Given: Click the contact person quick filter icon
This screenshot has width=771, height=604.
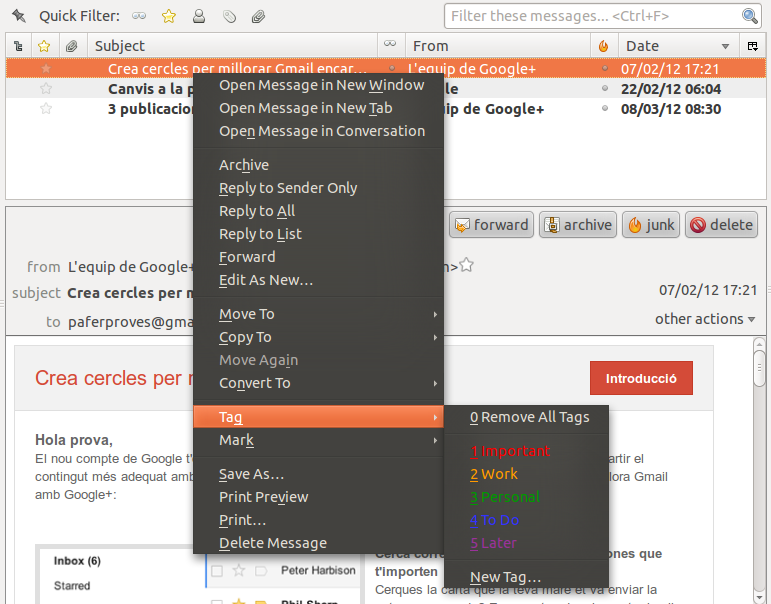Looking at the screenshot, I should (199, 16).
